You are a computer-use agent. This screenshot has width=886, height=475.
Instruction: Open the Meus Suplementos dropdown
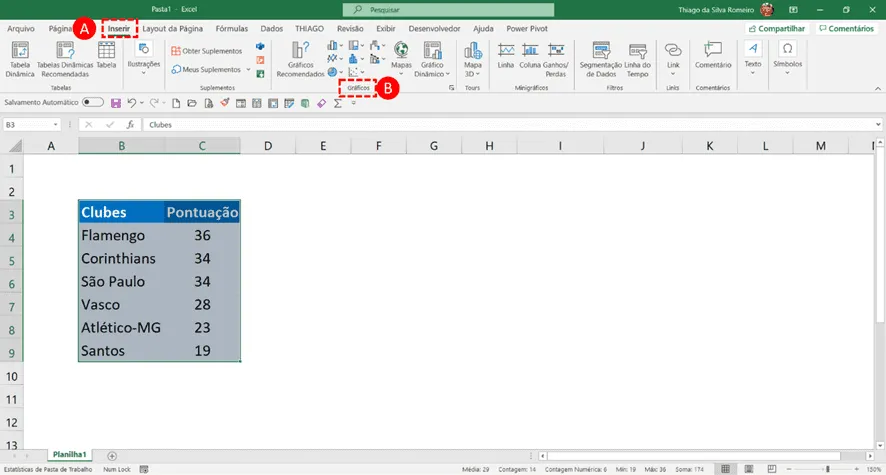(211, 69)
